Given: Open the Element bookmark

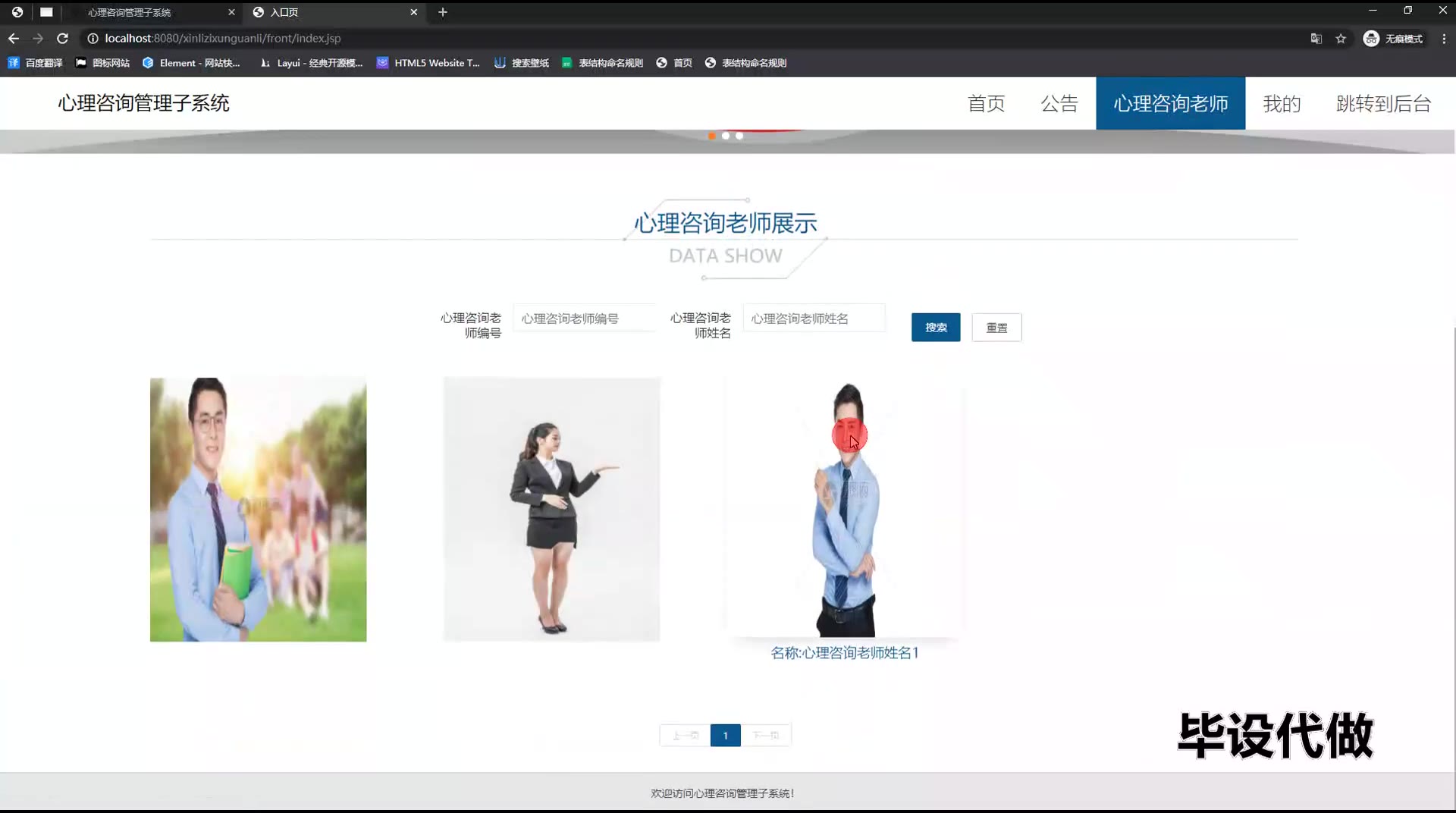Looking at the screenshot, I should point(191,63).
